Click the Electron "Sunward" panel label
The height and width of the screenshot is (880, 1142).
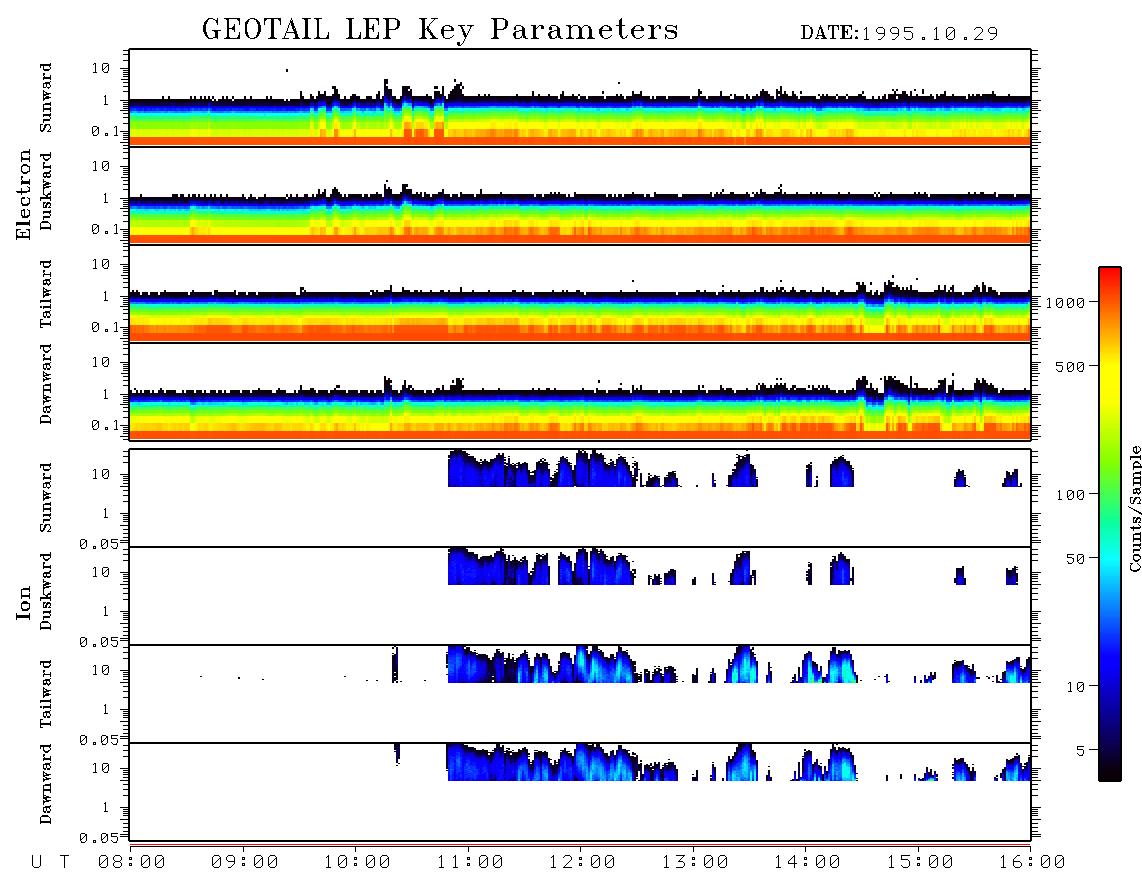point(46,98)
